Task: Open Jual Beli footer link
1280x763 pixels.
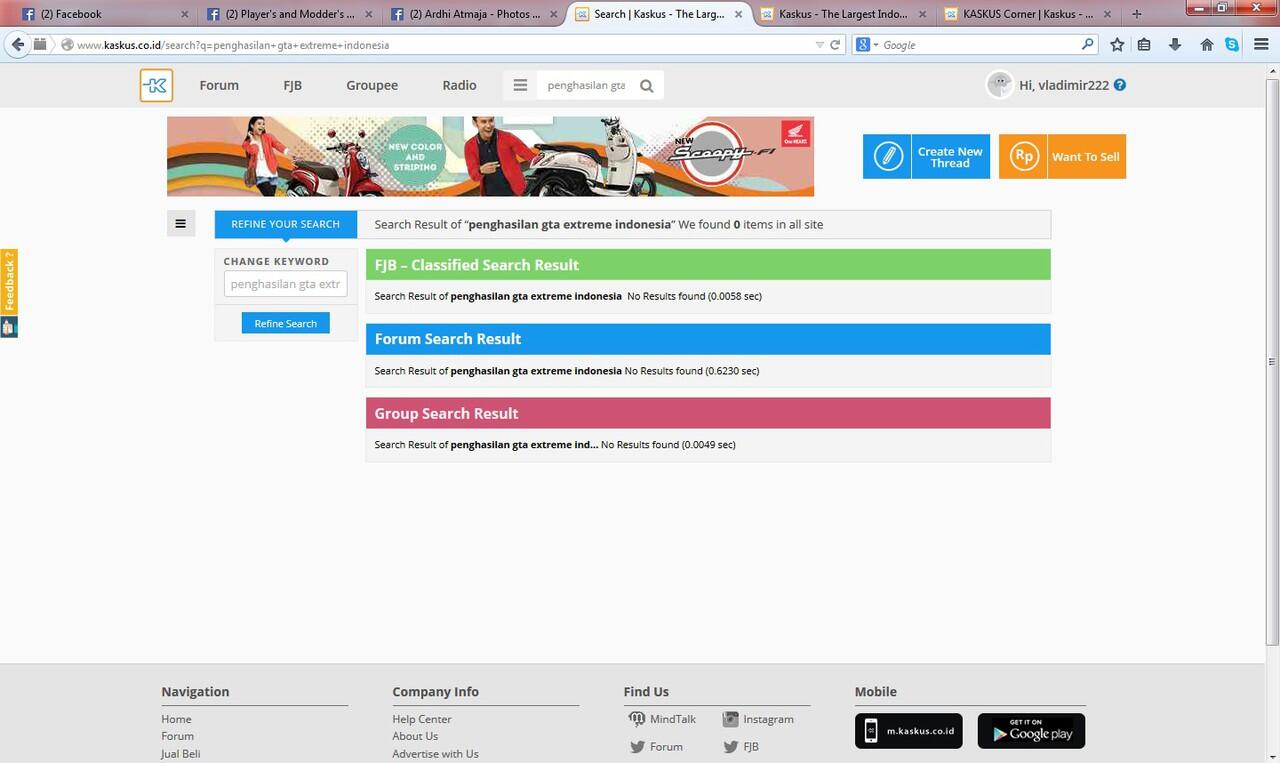Action: click(x=180, y=753)
